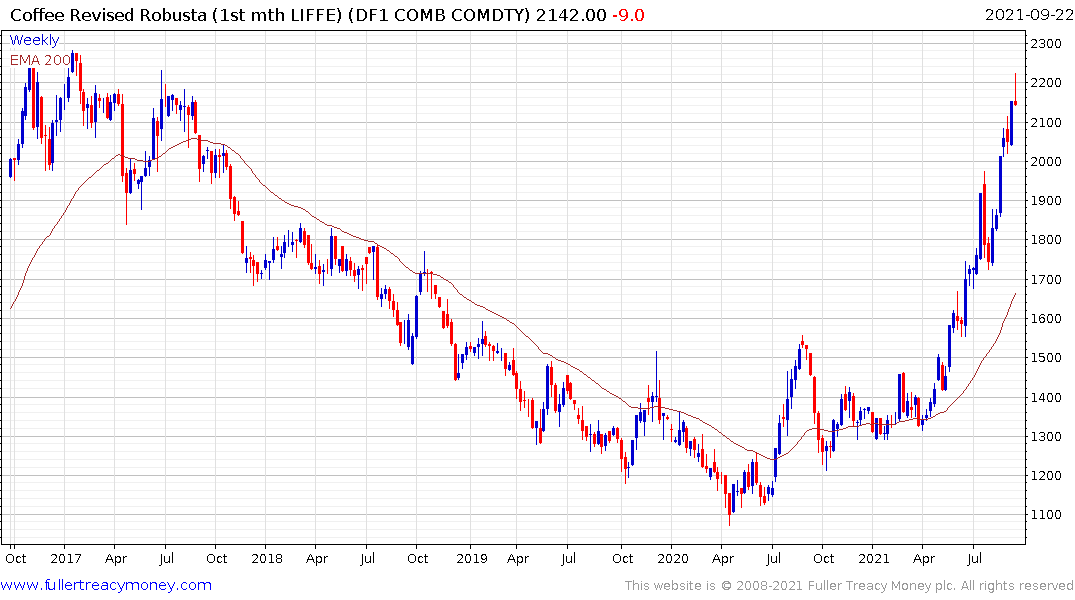Click the 1400 price axis label

pos(1046,398)
